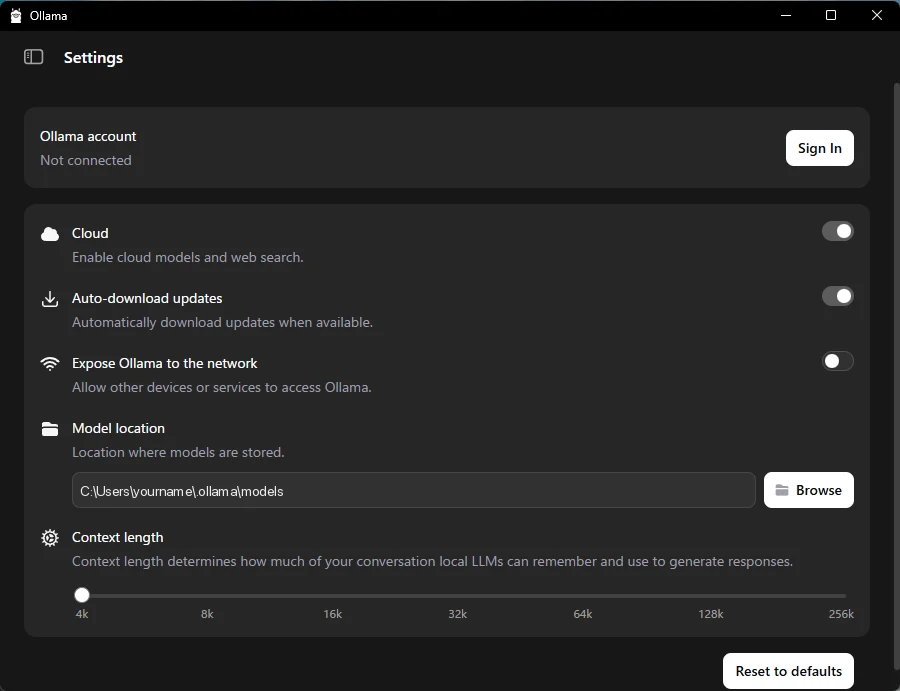The width and height of the screenshot is (900, 691).
Task: Click 'Allow other devices or services' description
Action: click(222, 387)
